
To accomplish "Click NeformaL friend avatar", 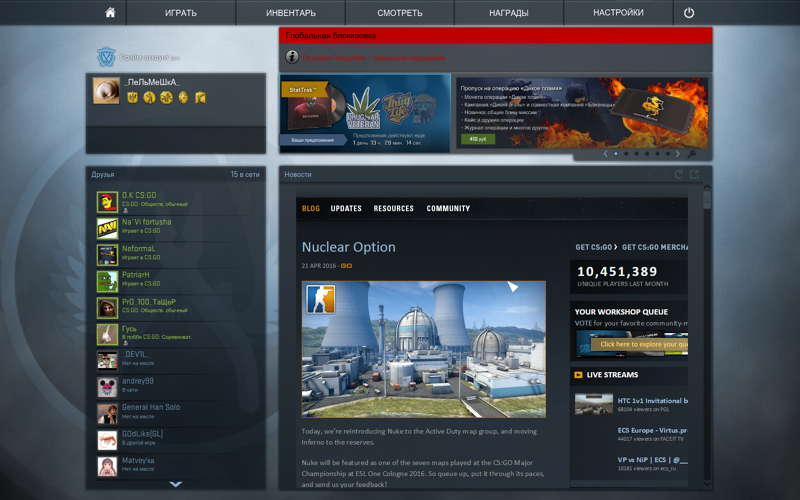I will click(107, 255).
